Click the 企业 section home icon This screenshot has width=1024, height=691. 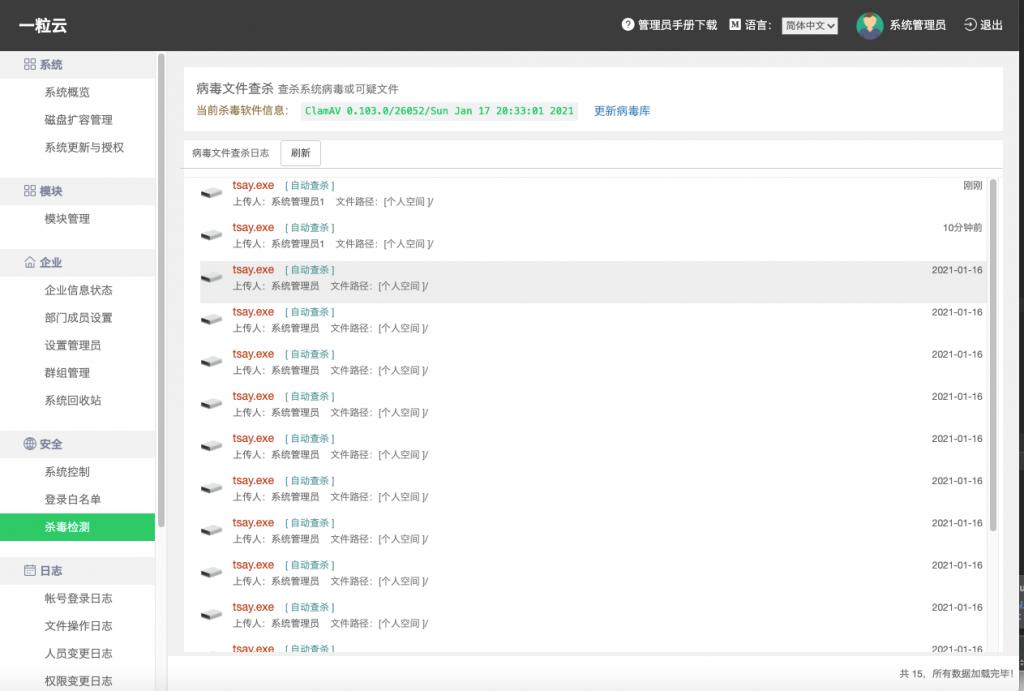[30, 262]
